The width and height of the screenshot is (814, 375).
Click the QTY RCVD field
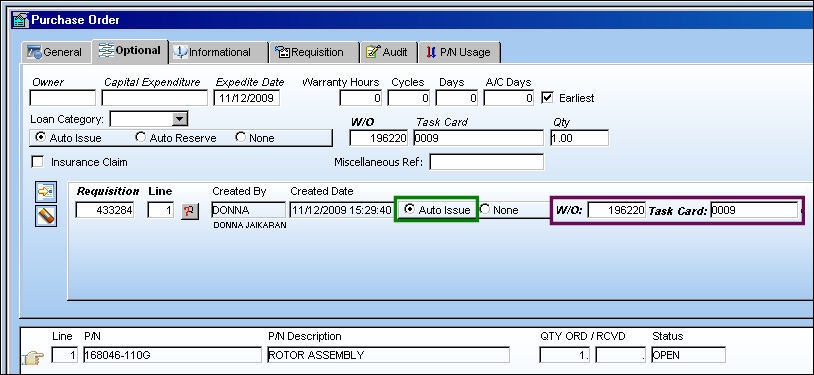(x=621, y=355)
